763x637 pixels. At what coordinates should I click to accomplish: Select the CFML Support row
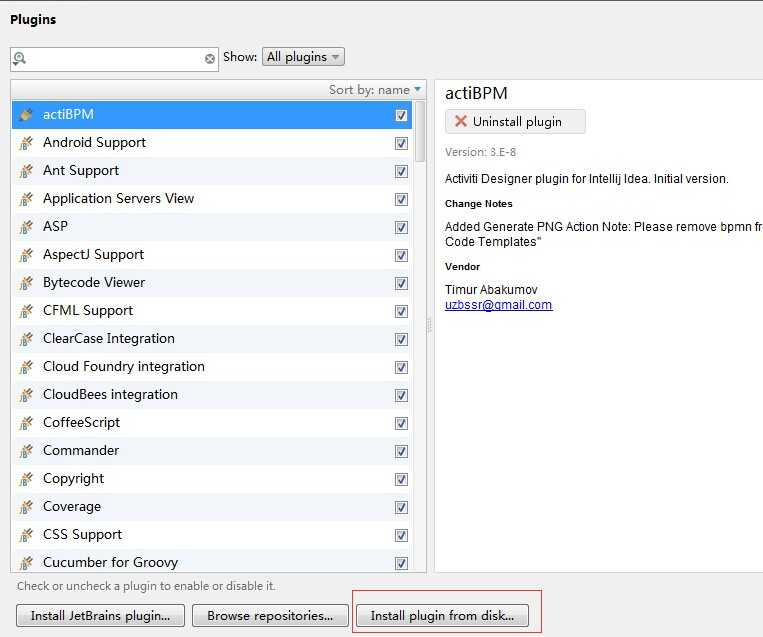coord(212,311)
